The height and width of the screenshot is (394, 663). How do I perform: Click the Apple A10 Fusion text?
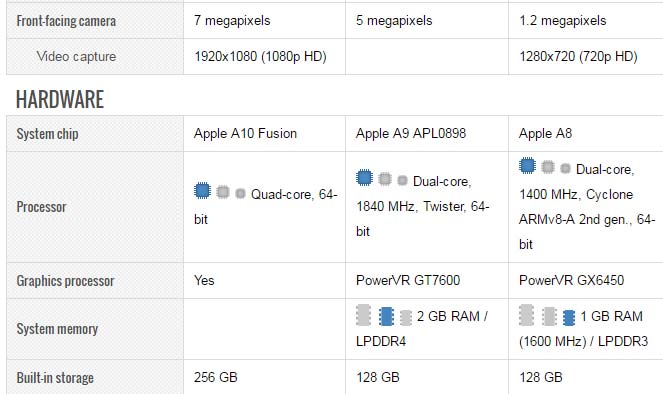245,134
